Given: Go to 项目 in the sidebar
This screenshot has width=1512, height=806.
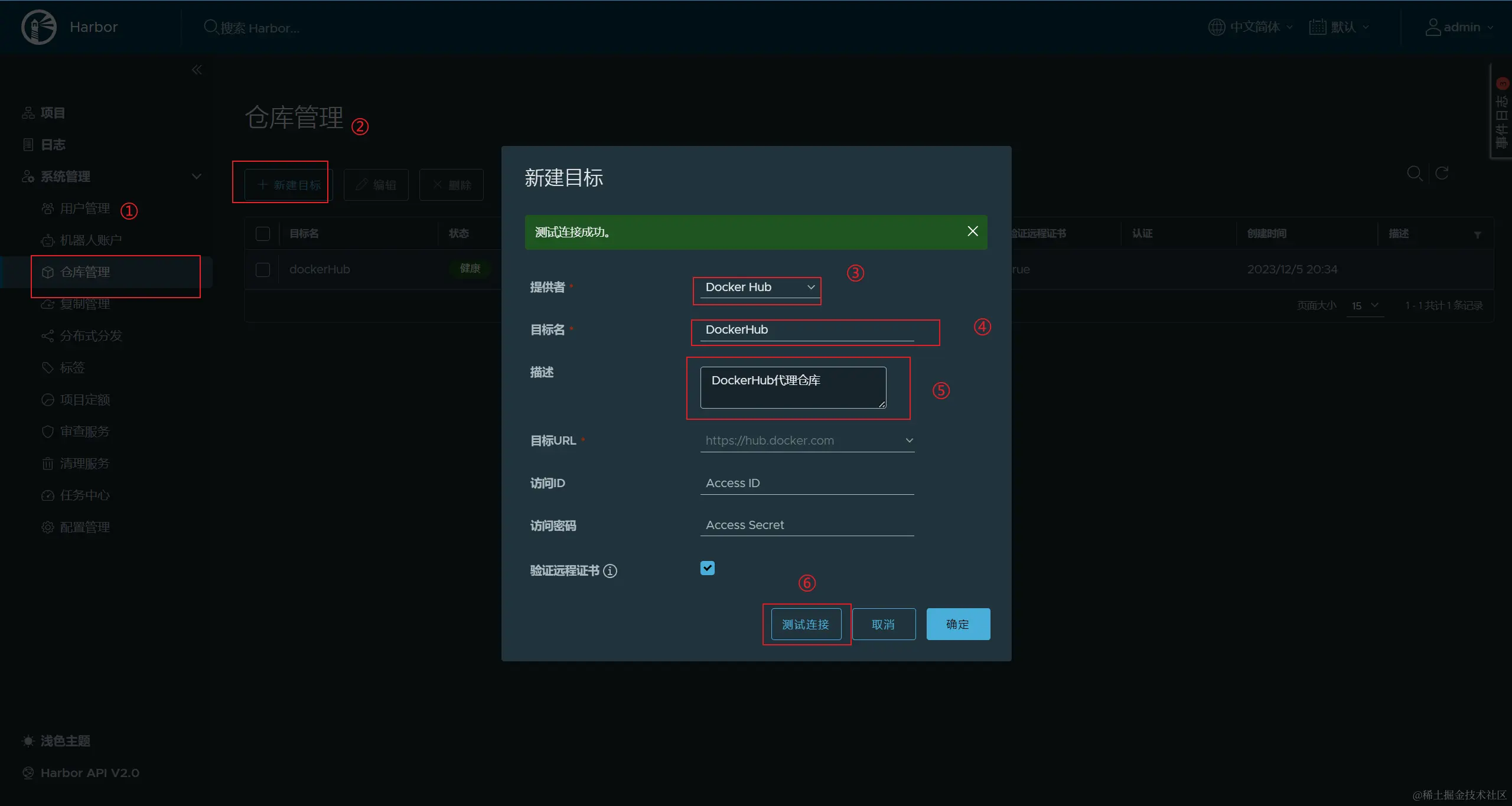Looking at the screenshot, I should click(x=53, y=113).
